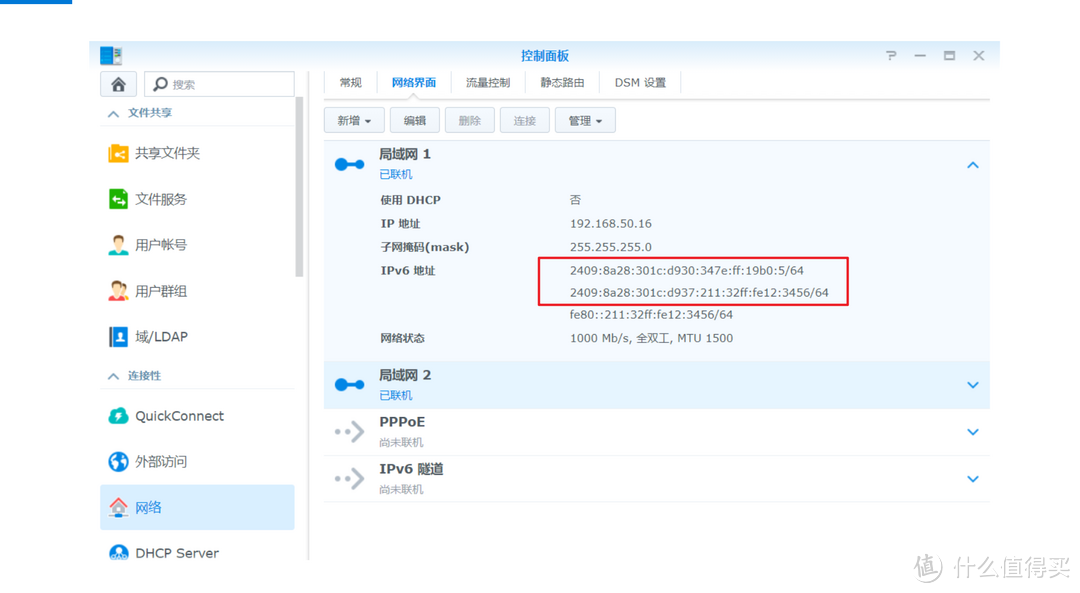Open the help question mark button
The height and width of the screenshot is (593, 1080).
891,56
